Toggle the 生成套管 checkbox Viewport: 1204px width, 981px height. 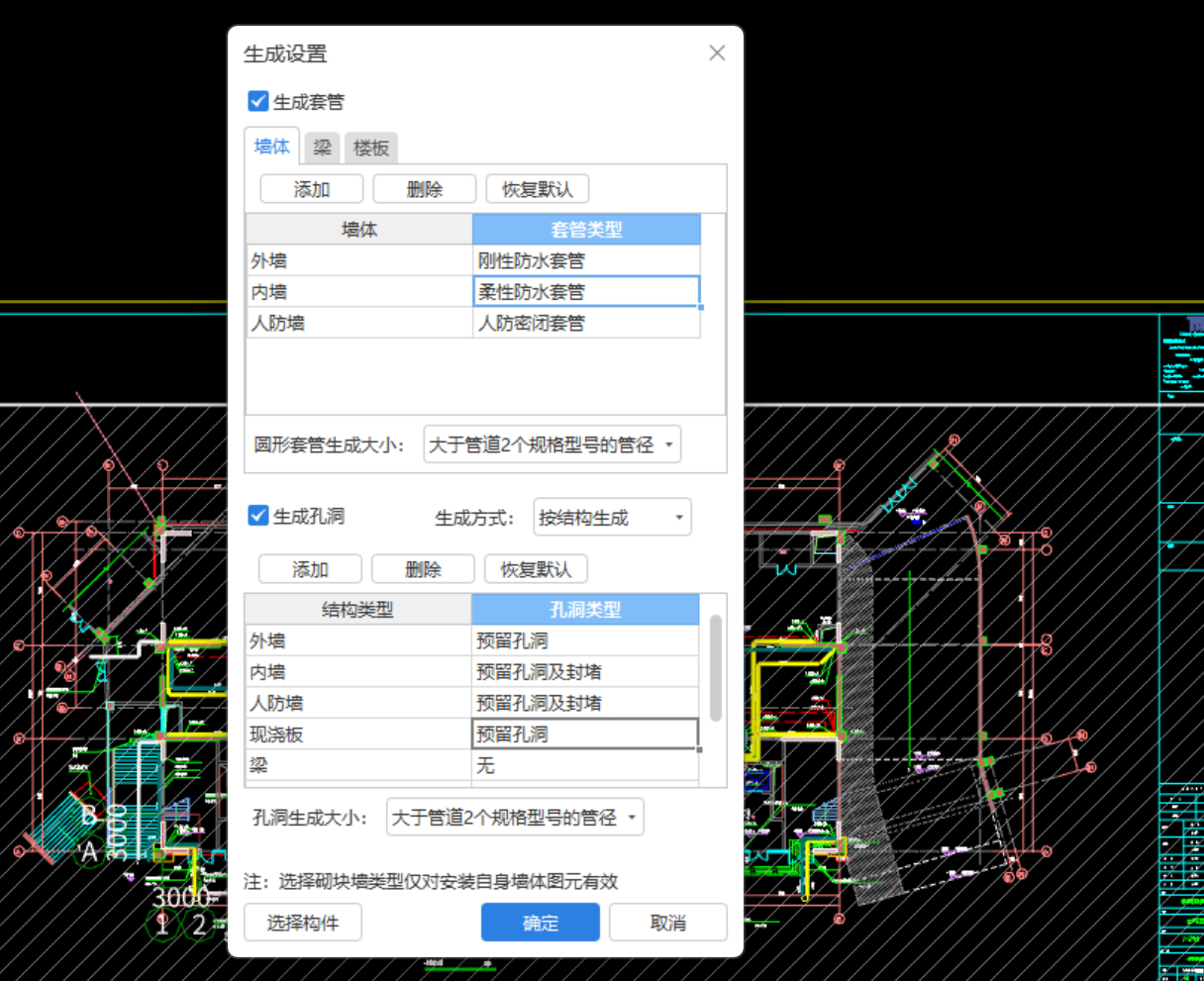pos(258,101)
